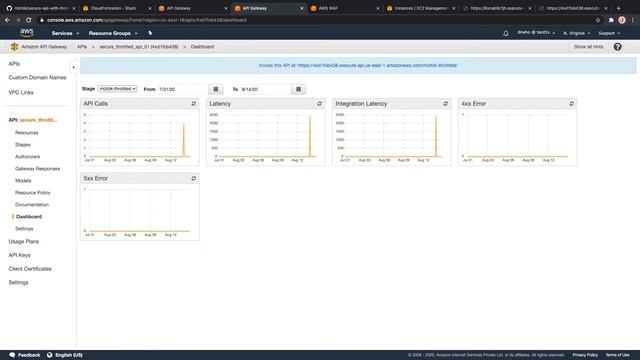640x360 pixels.
Task: Click the language globe icon
Action: (49, 355)
